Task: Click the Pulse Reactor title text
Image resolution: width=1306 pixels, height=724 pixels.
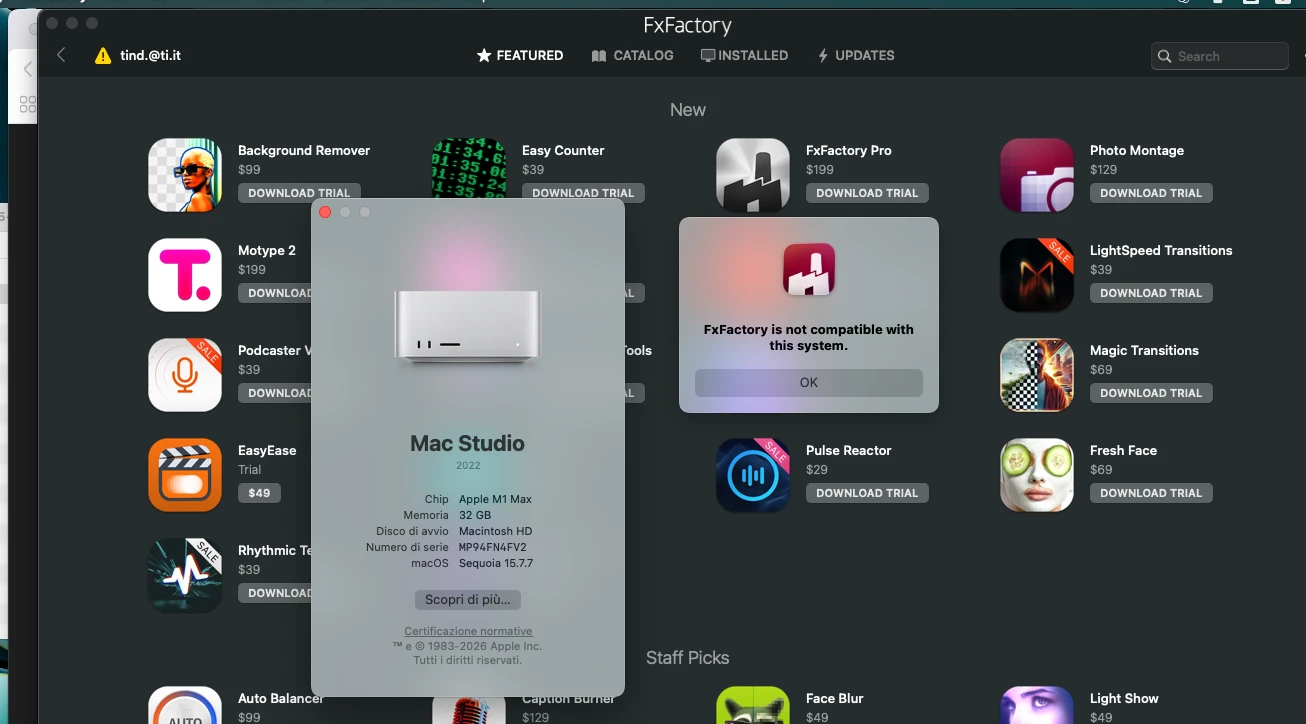Action: click(x=849, y=450)
